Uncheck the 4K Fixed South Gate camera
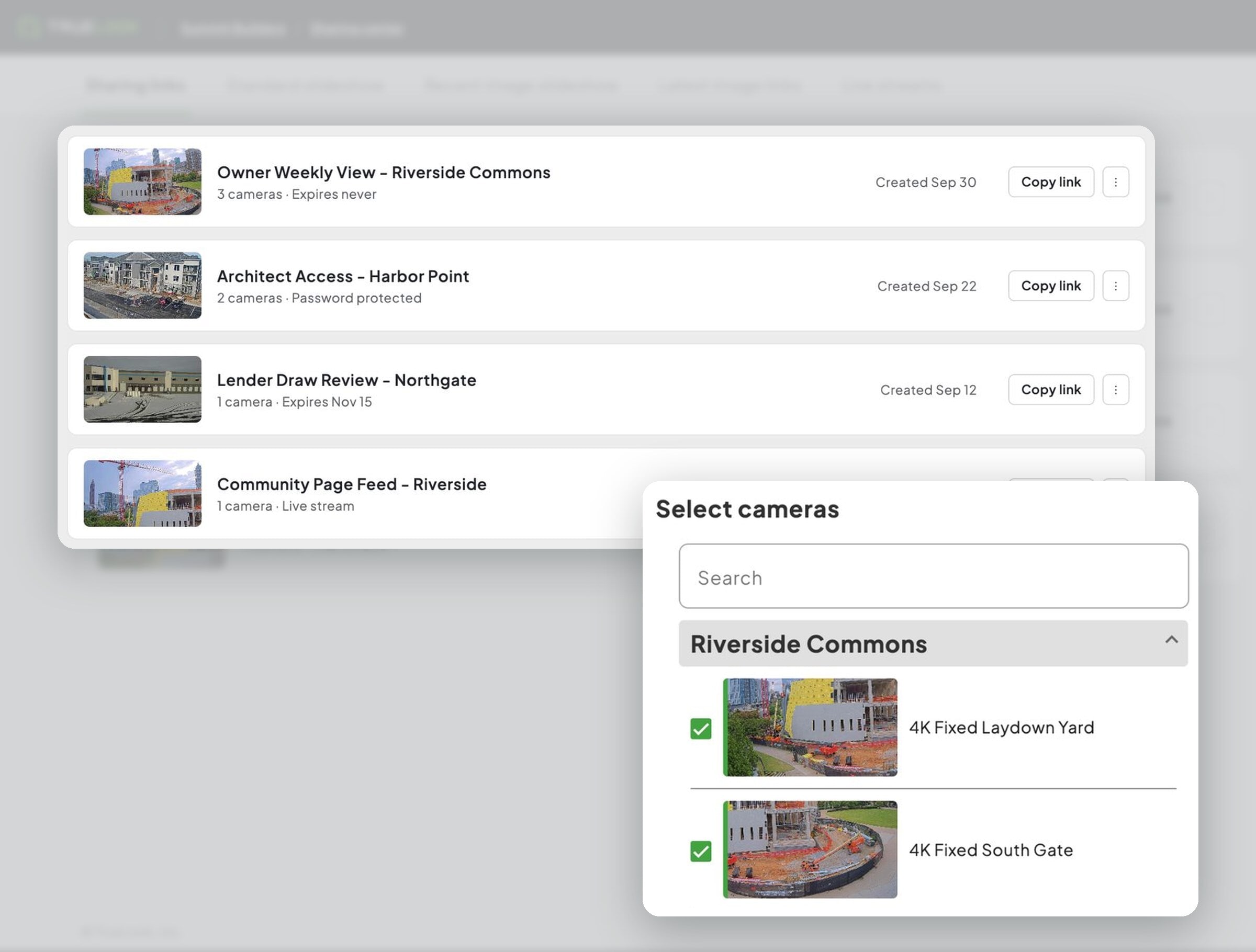Screen dimensions: 1256x952 [701, 851]
